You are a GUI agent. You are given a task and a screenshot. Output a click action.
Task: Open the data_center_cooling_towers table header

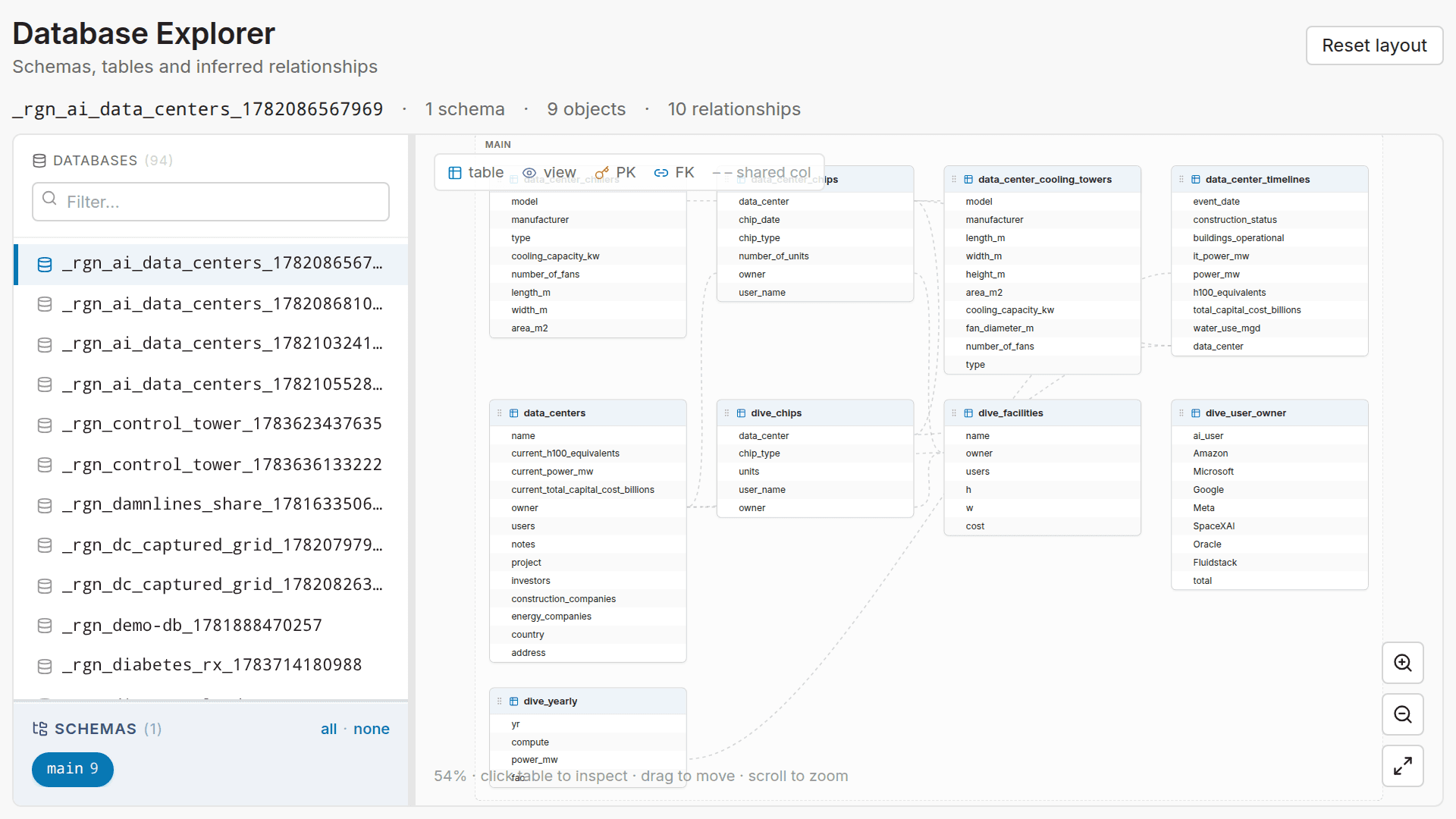(1042, 180)
